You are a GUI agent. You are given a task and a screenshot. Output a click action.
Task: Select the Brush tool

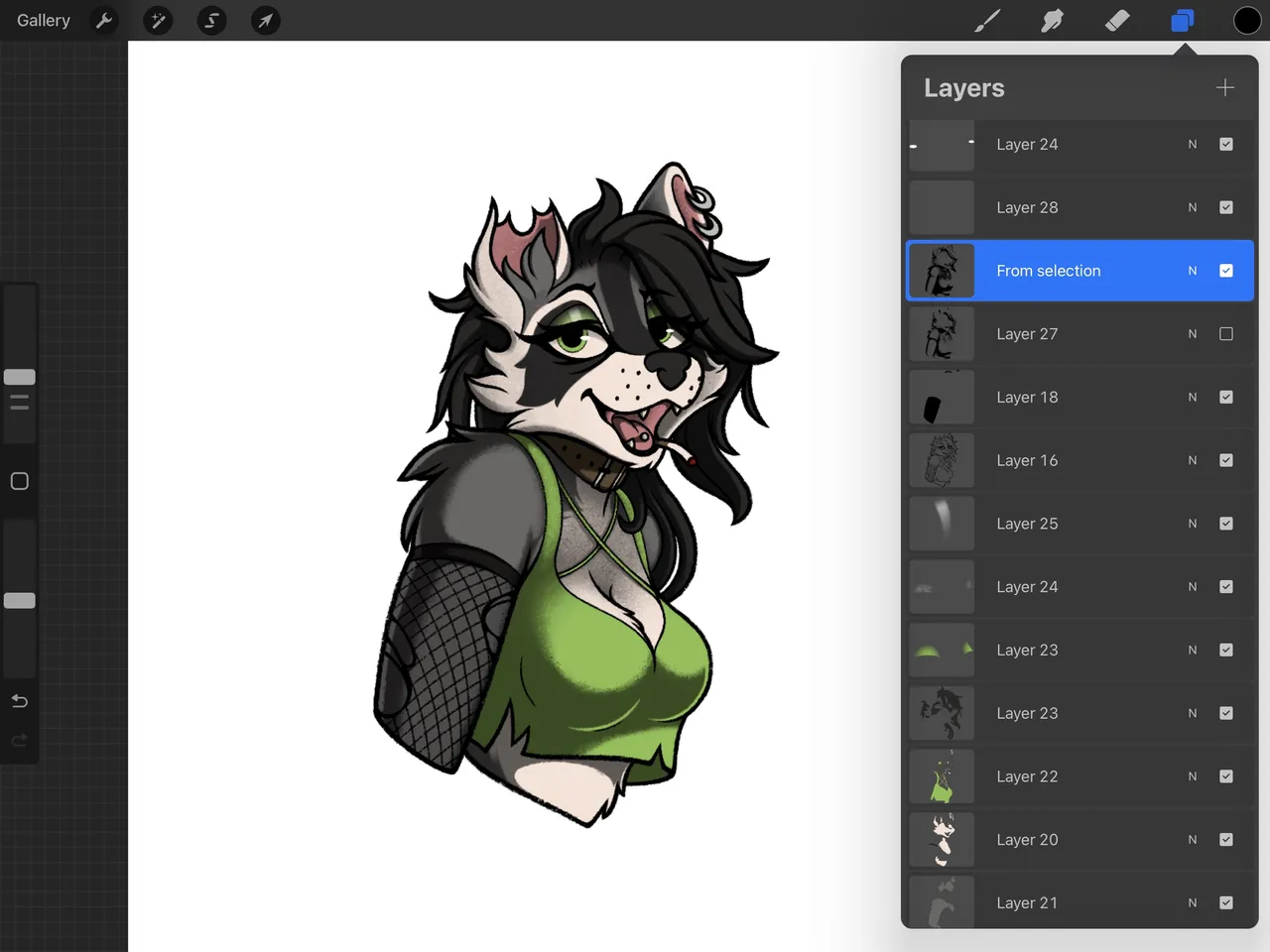(987, 20)
